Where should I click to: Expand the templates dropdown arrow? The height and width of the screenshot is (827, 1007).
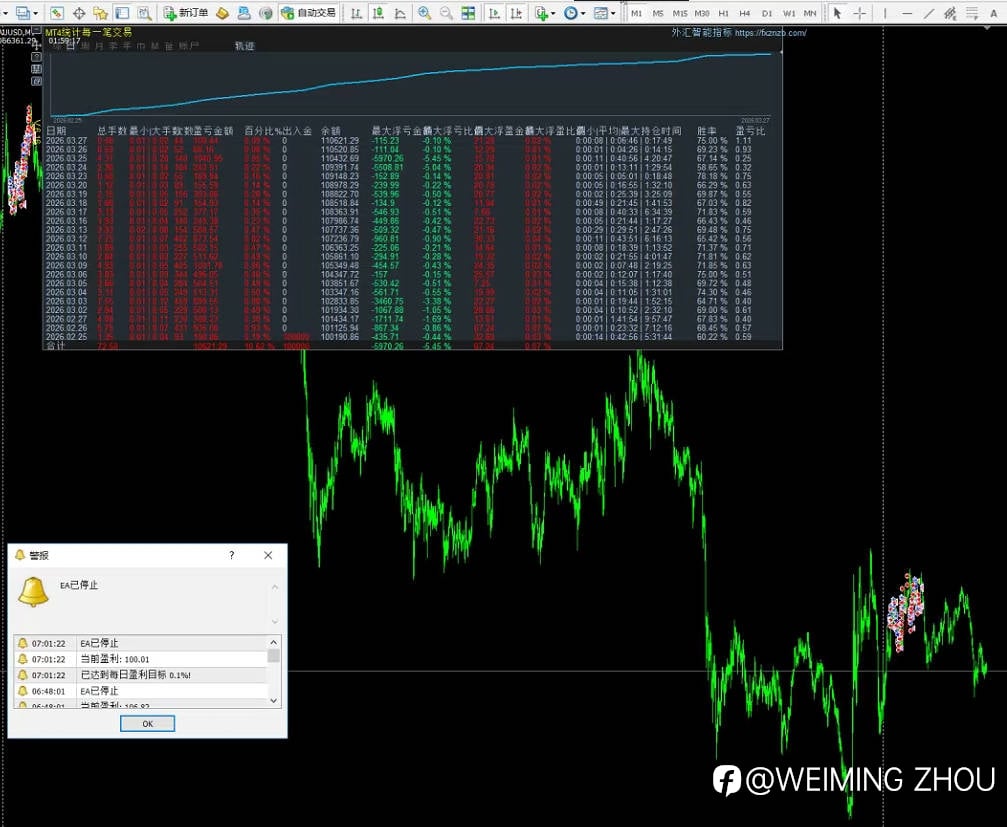613,13
